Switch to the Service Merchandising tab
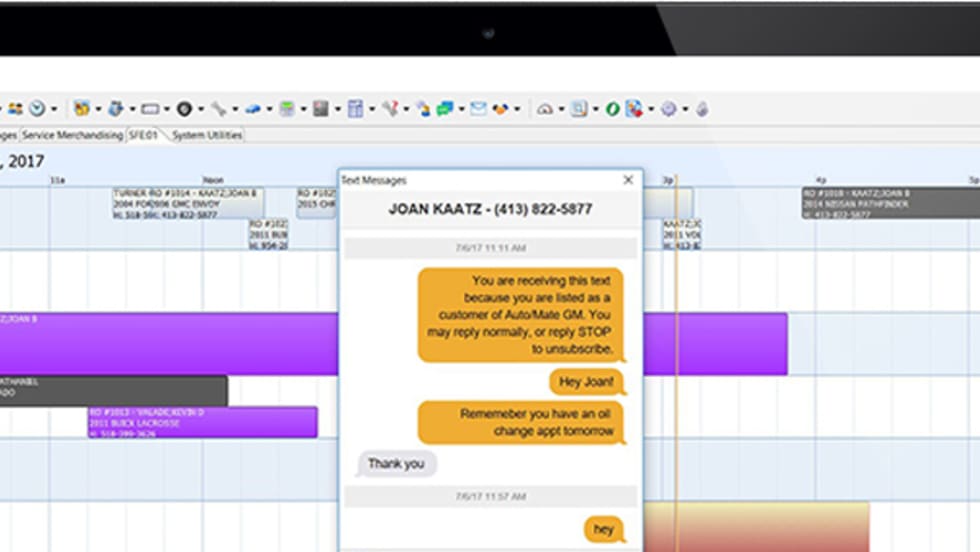This screenshot has height=552, width=980. 72,135
